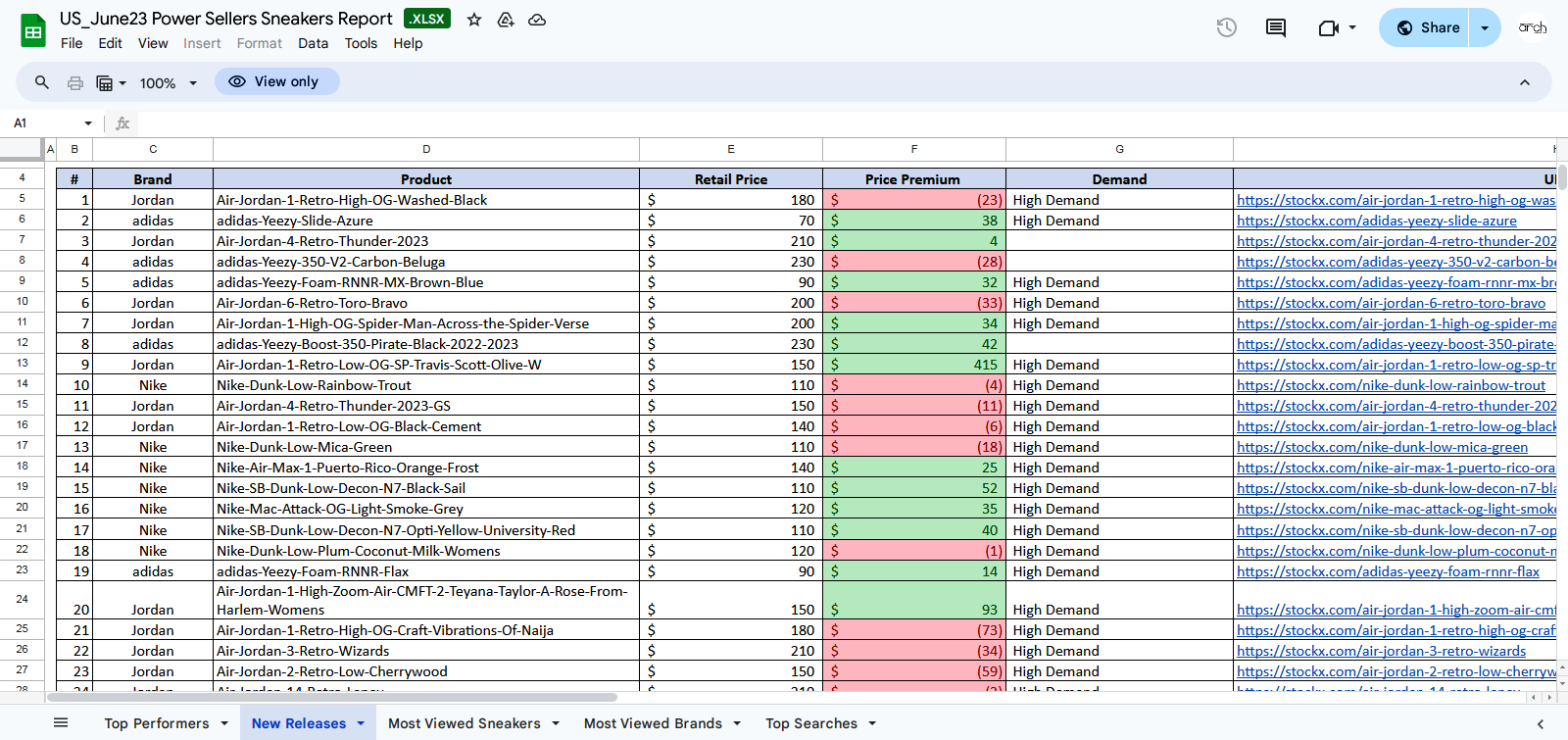Switch to the Most Viewed Sneakers sheet
This screenshot has width=1568, height=740.
coord(465,723)
